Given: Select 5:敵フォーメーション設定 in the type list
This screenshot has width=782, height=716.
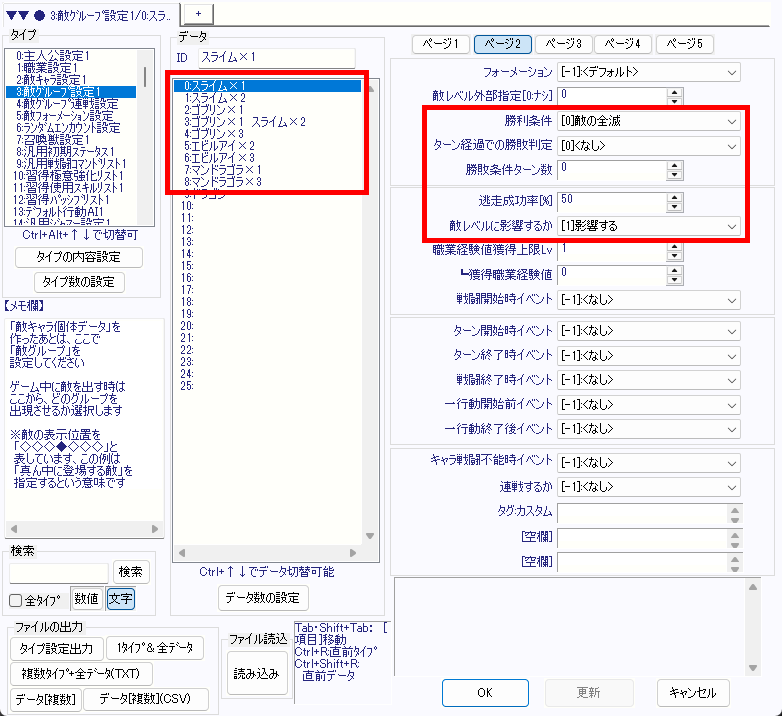Looking at the screenshot, I should (68, 115).
